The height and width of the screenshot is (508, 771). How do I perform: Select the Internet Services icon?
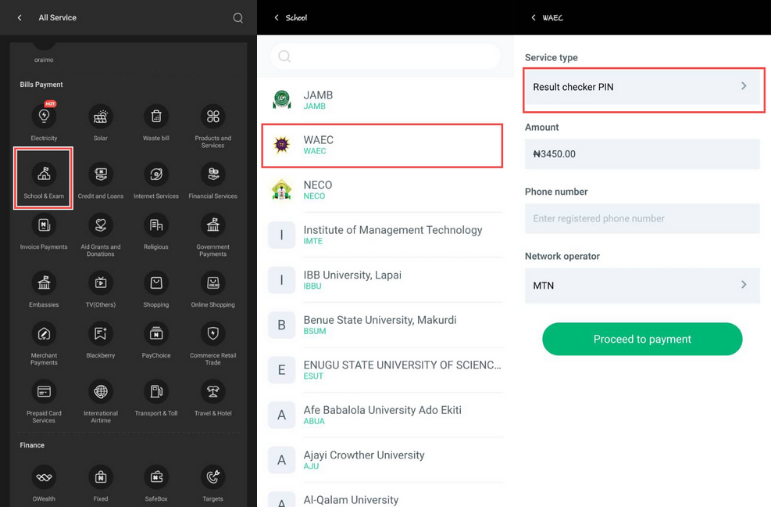click(x=156, y=178)
